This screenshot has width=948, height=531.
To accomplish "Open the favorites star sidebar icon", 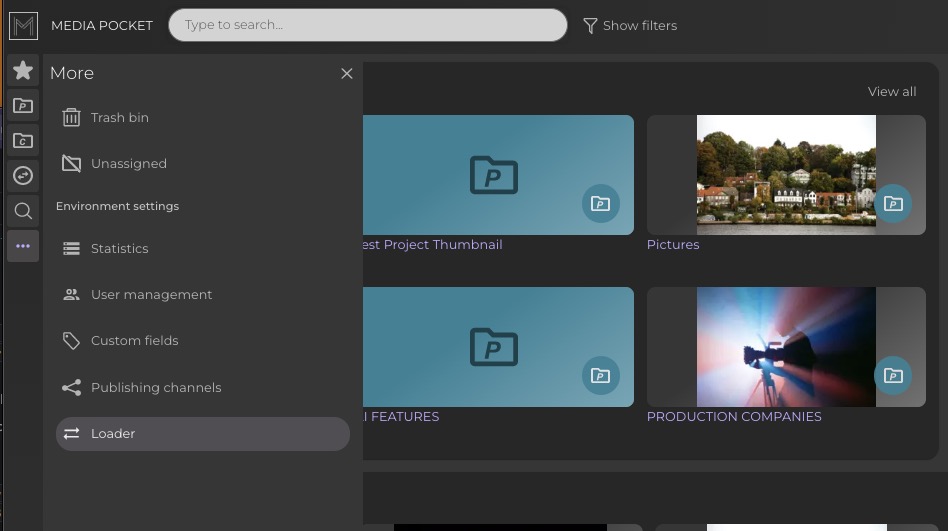I will [23, 71].
